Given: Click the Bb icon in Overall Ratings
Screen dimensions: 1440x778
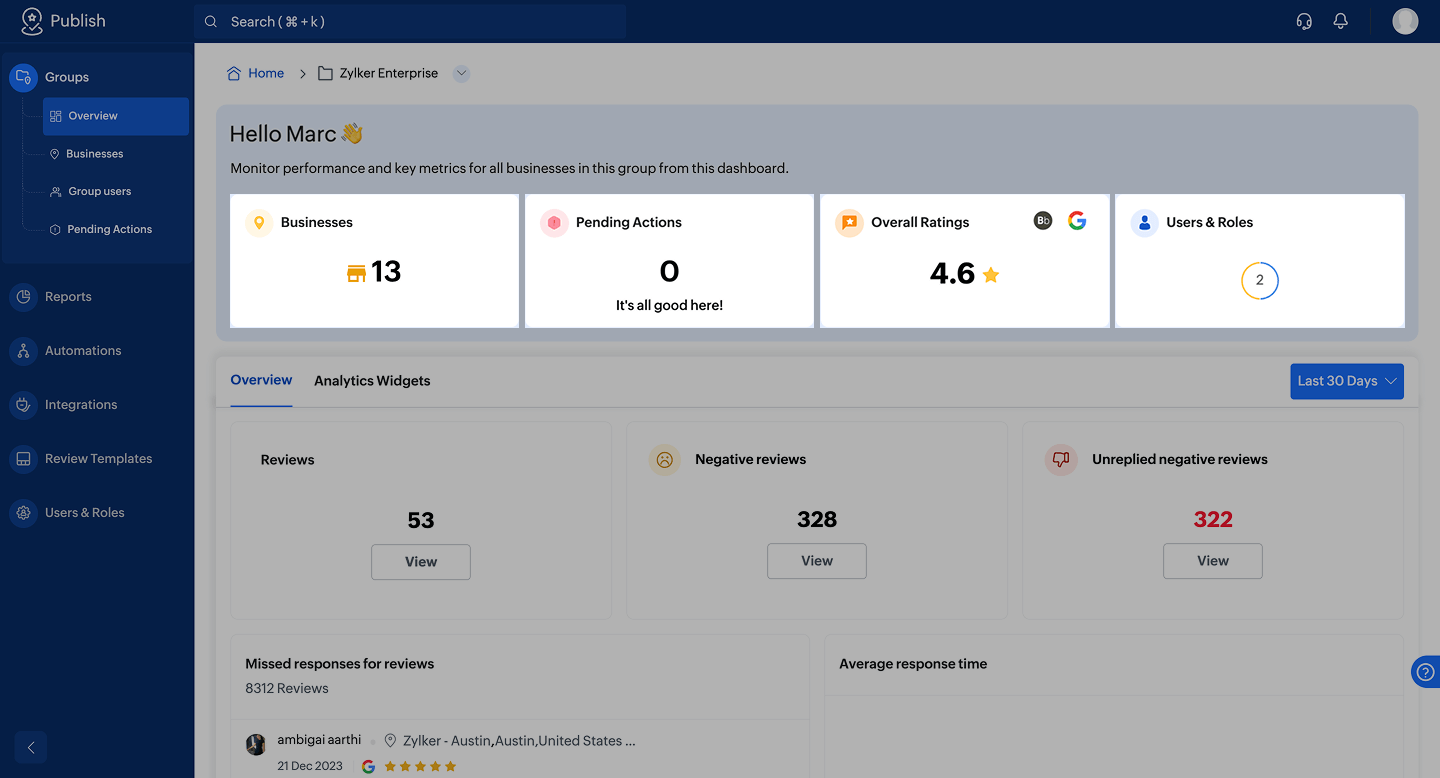Looking at the screenshot, I should [x=1043, y=221].
